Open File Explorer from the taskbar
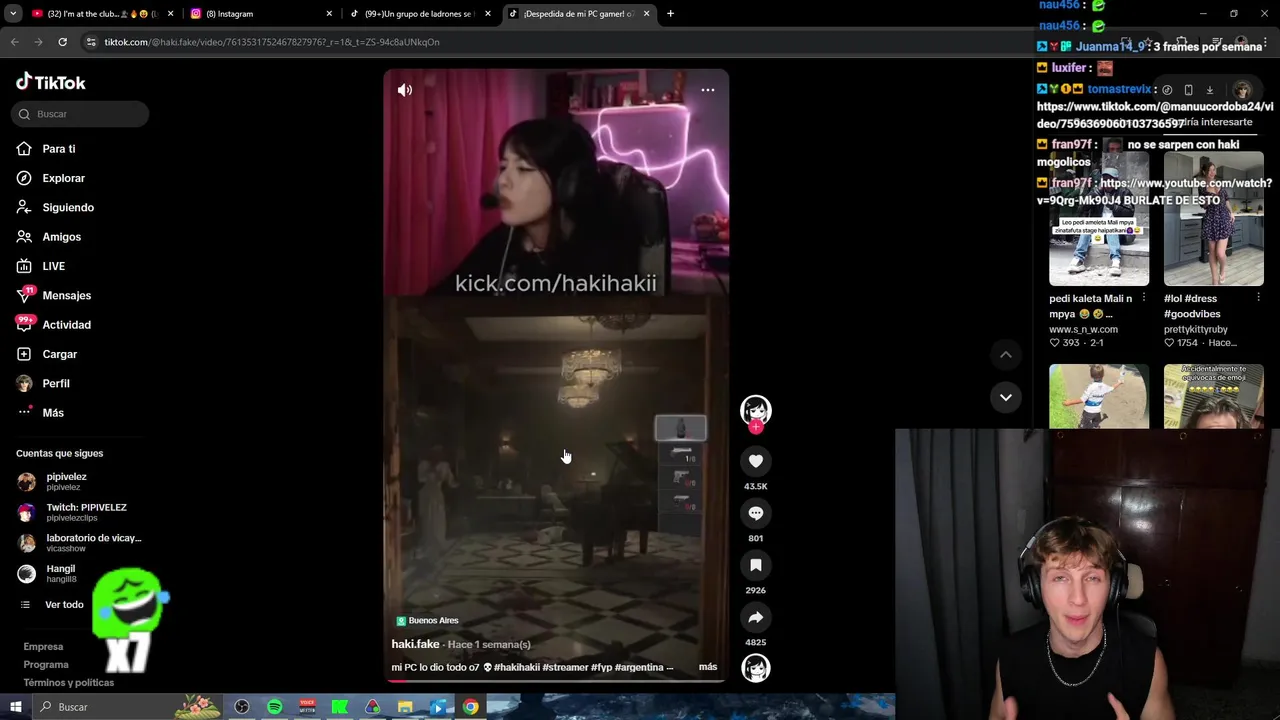1280x720 pixels. click(x=405, y=707)
